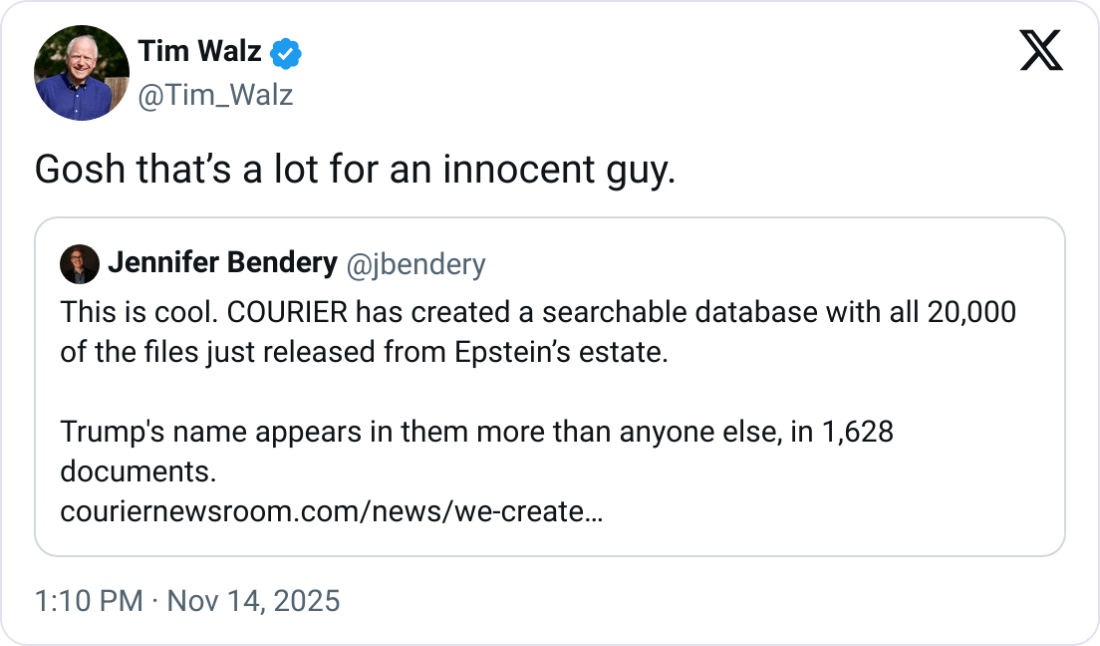
Task: Click the @jbendery handle
Action: tap(415, 264)
